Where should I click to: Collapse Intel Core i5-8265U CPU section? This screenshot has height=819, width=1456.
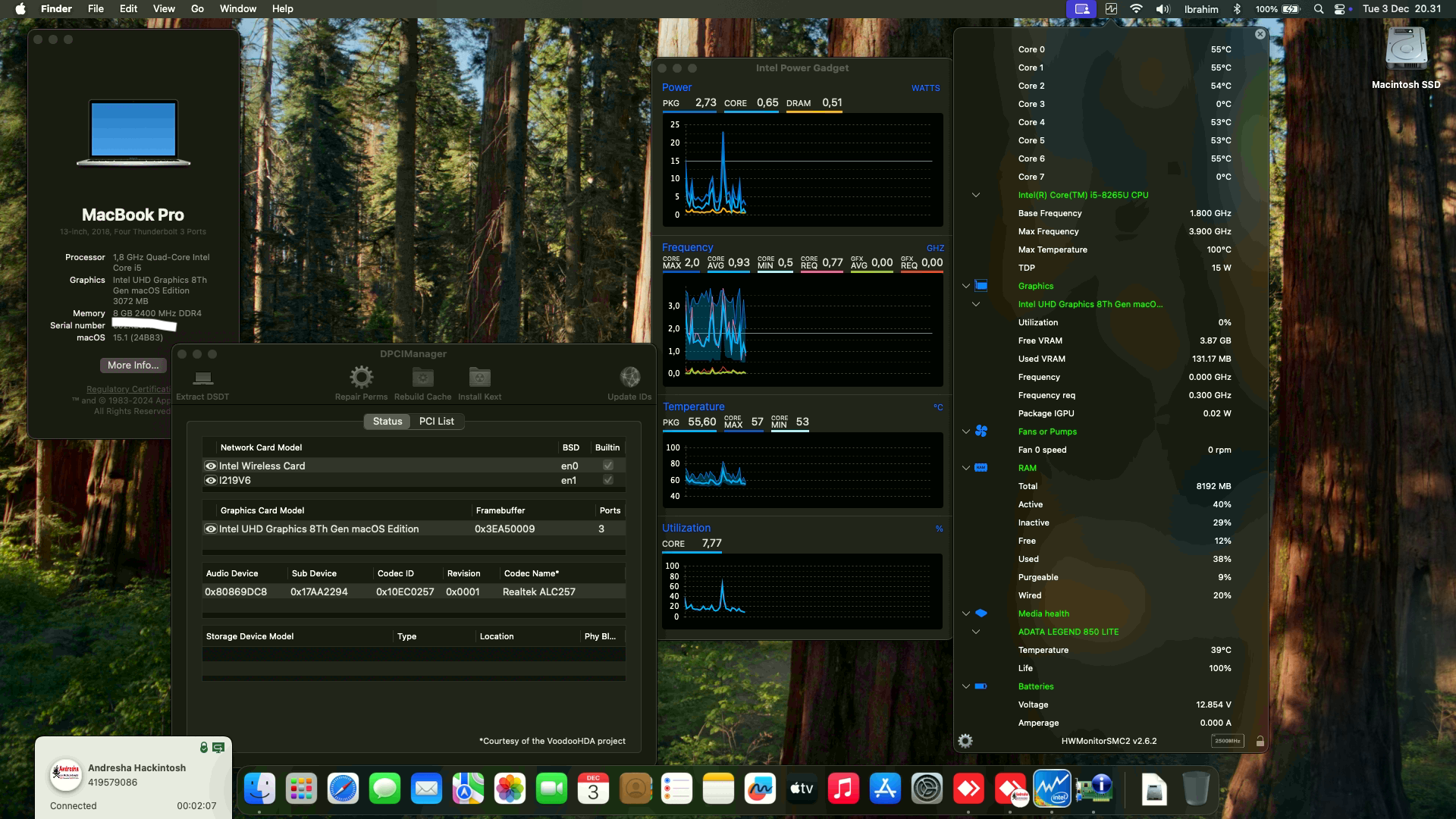click(x=976, y=195)
